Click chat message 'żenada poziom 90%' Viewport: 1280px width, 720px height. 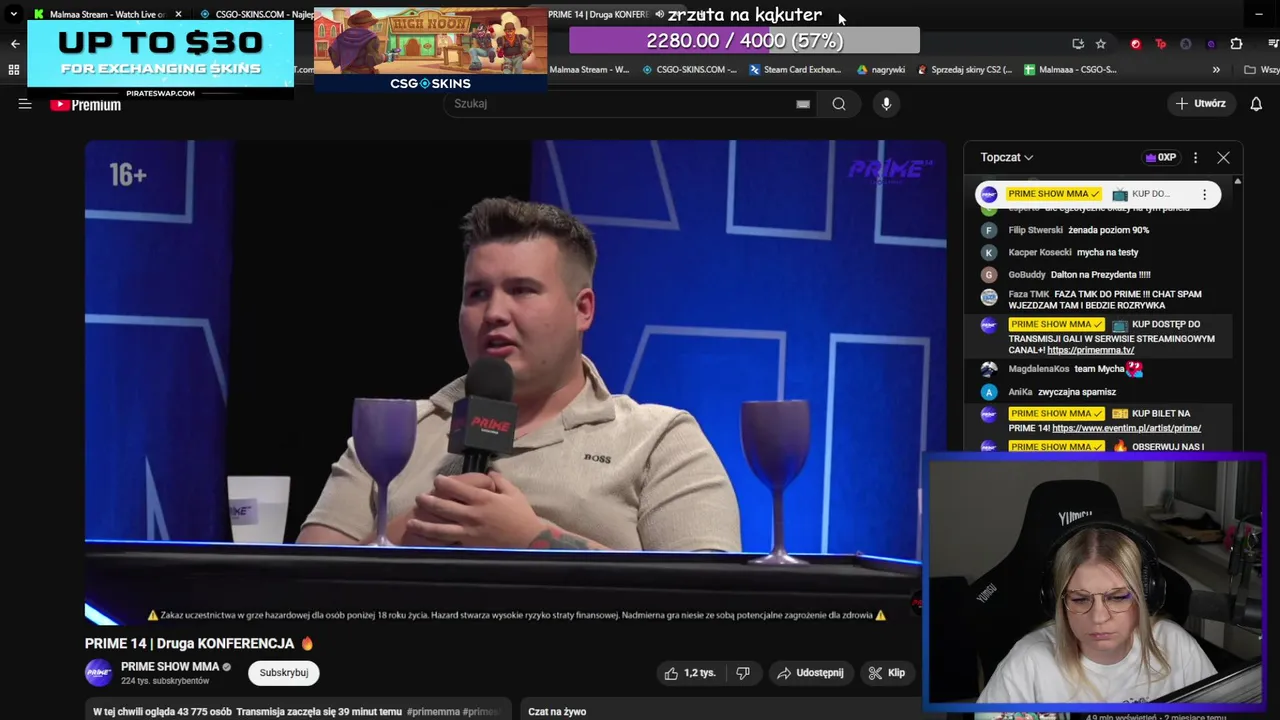point(1108,230)
